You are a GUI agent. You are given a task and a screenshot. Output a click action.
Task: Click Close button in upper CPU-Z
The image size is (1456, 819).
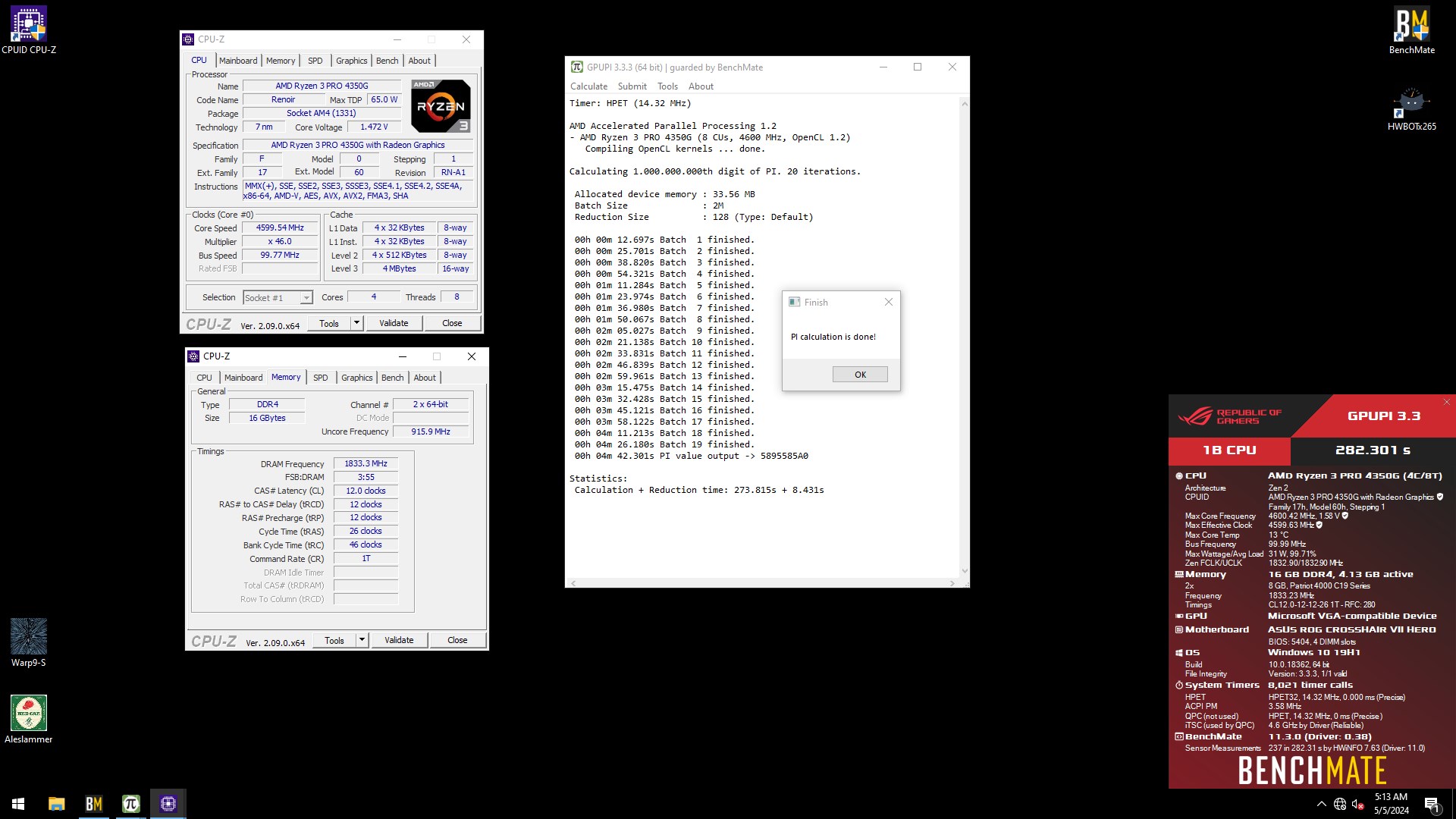coord(452,323)
